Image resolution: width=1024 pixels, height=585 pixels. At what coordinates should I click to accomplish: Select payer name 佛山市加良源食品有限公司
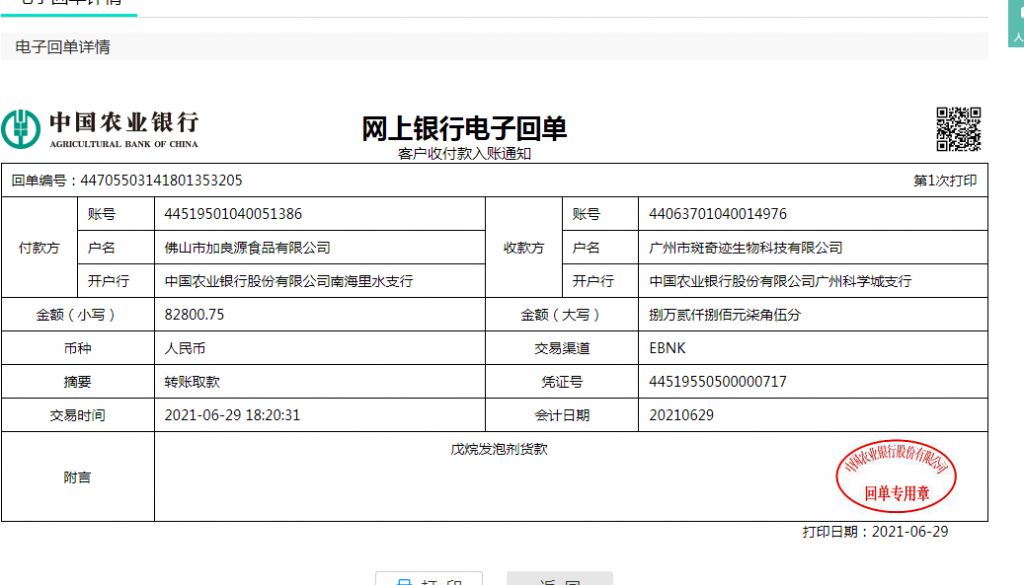[x=248, y=247]
